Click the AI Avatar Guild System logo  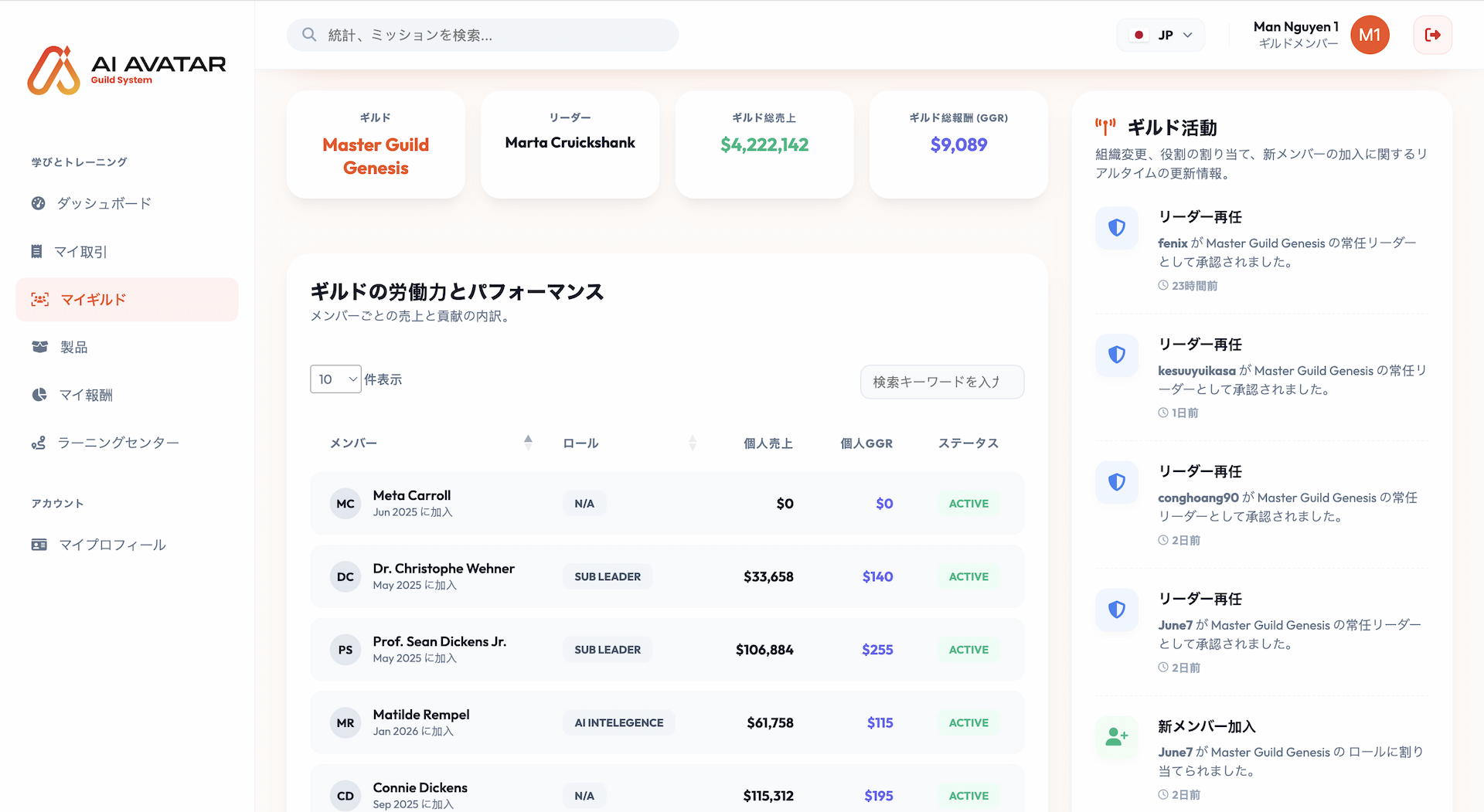click(127, 70)
